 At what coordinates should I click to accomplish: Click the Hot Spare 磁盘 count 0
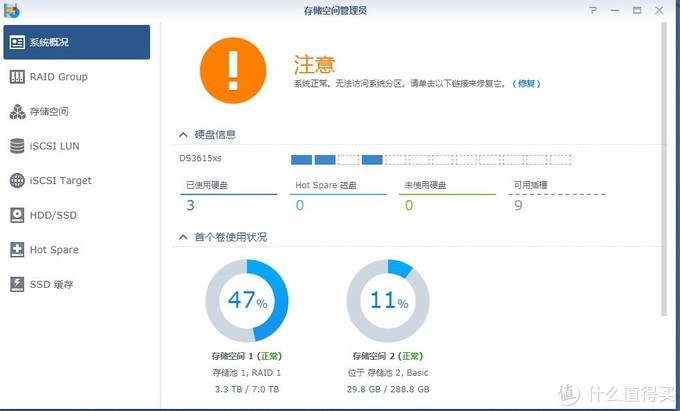(300, 205)
